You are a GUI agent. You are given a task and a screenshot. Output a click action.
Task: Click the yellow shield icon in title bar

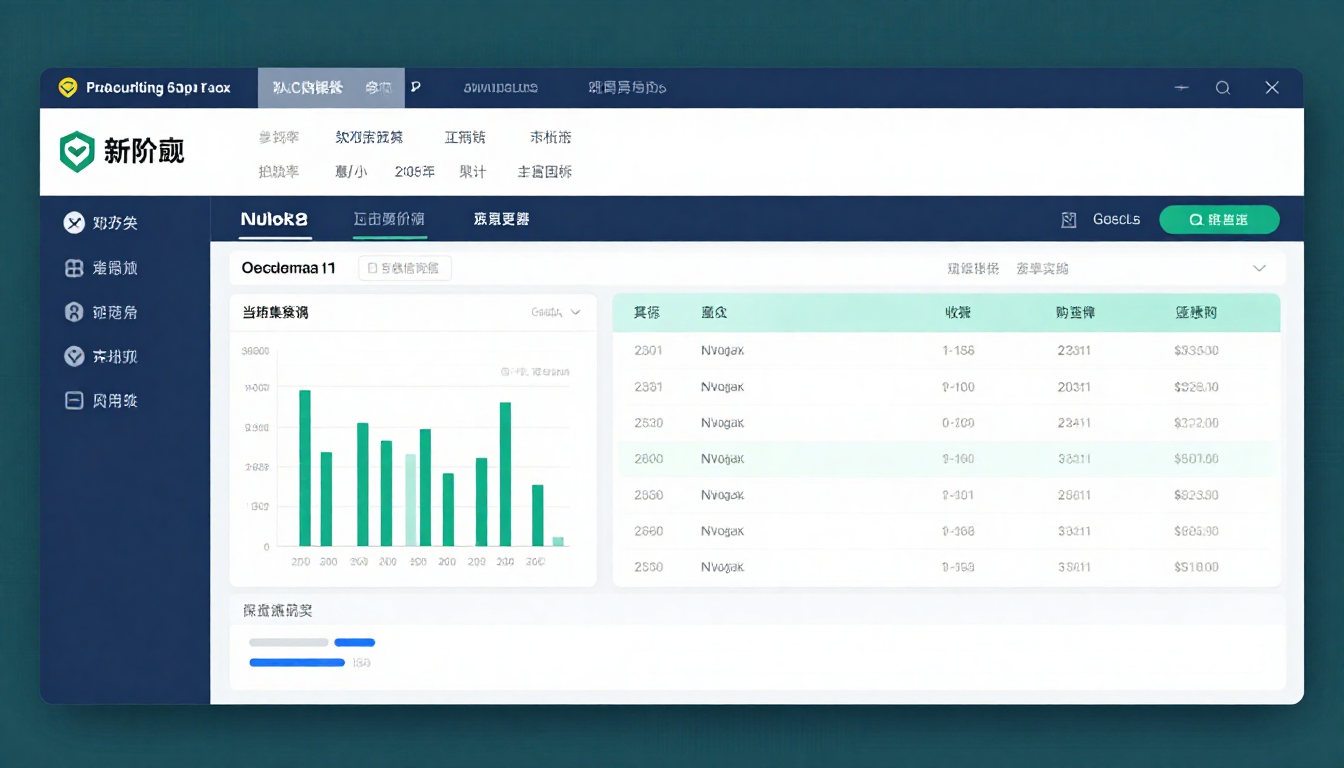pyautogui.click(x=68, y=88)
